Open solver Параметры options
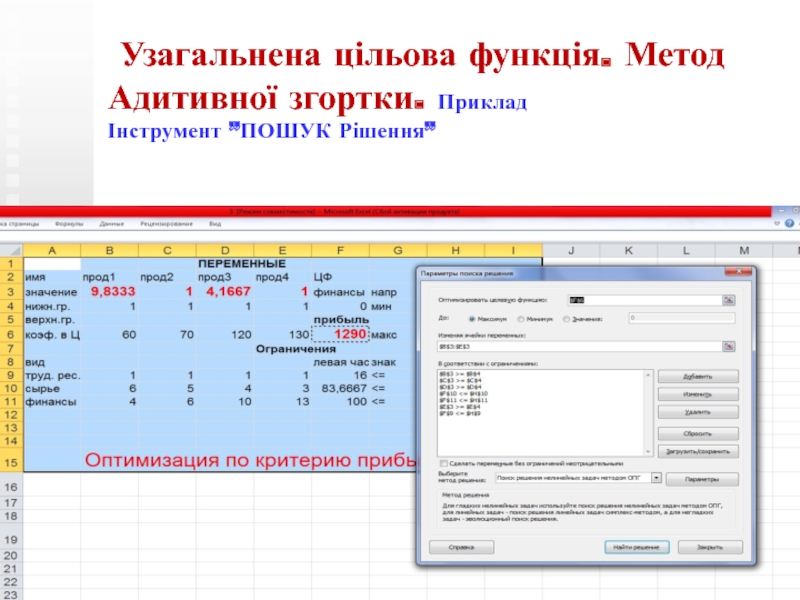The width and height of the screenshot is (800, 600). [702, 479]
